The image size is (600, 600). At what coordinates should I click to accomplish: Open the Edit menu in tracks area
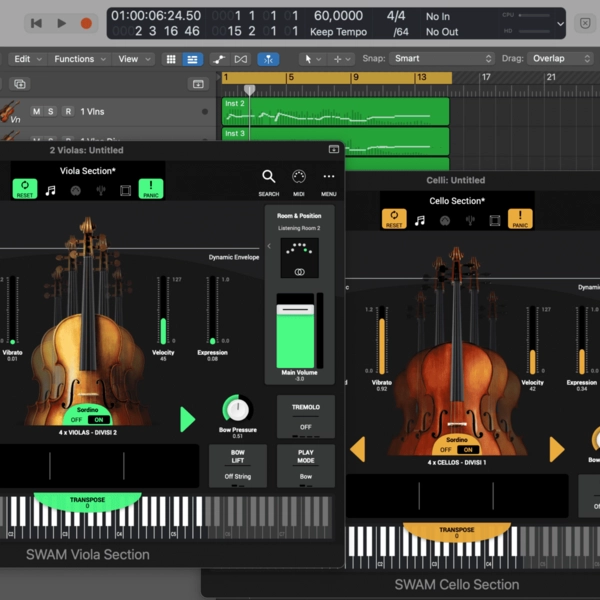click(x=27, y=59)
